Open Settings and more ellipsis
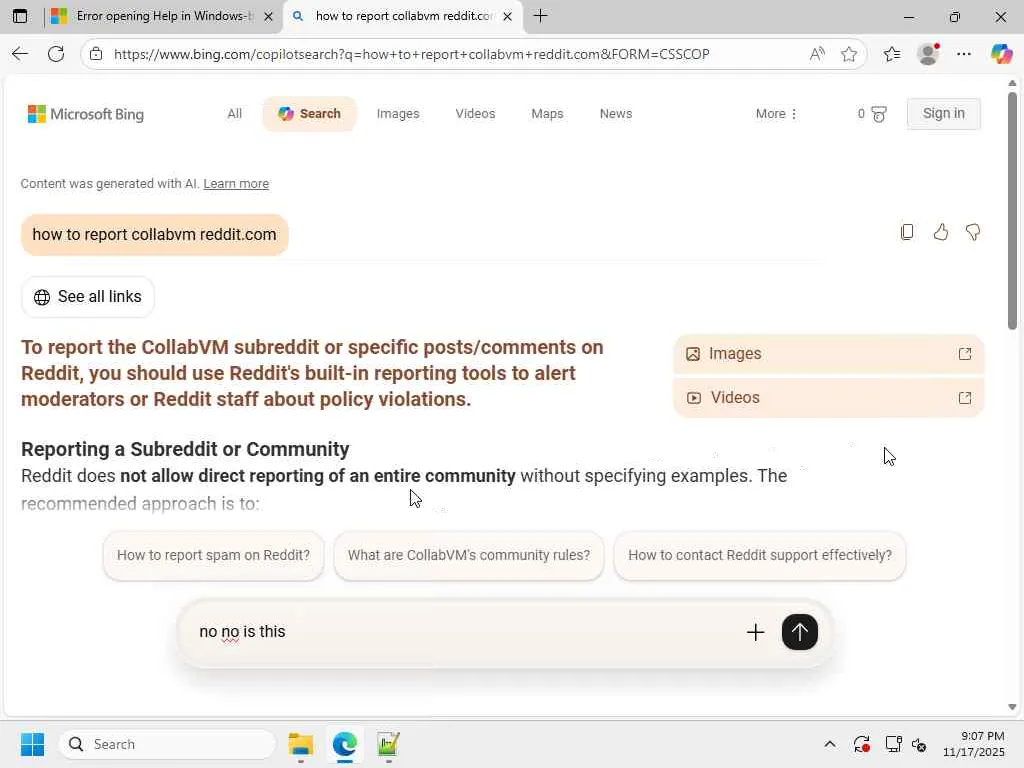This screenshot has width=1024, height=768. click(964, 54)
